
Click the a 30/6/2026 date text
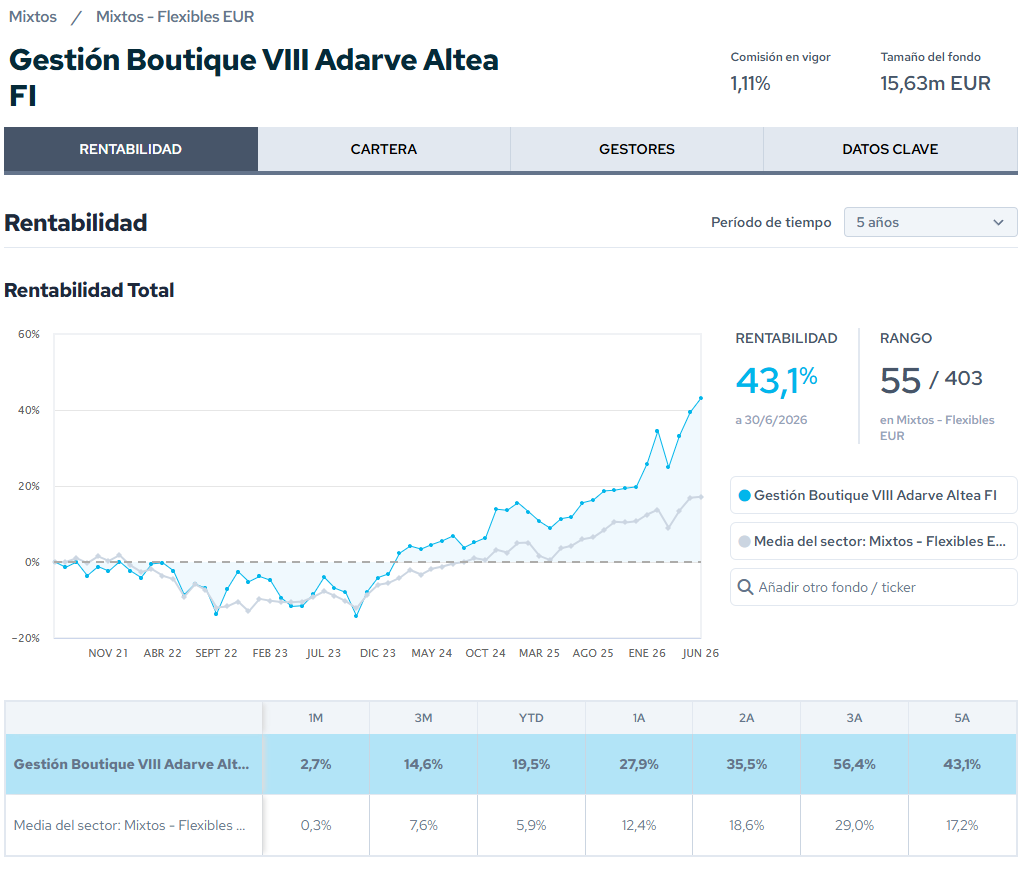(771, 419)
